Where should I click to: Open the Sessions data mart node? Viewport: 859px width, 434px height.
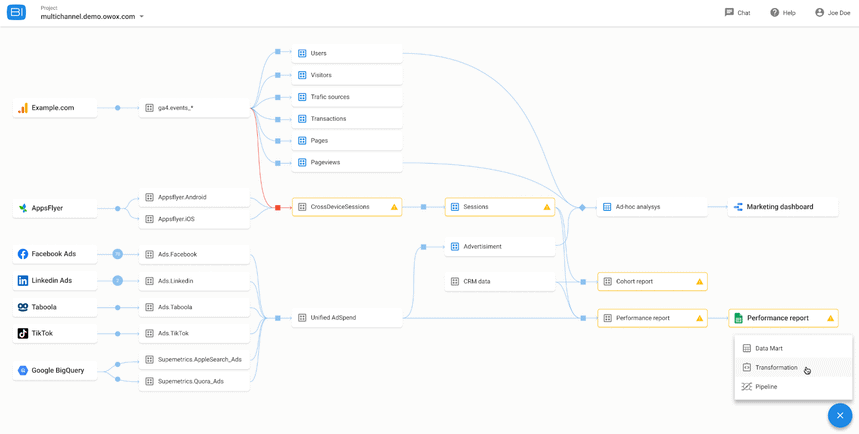click(x=500, y=207)
